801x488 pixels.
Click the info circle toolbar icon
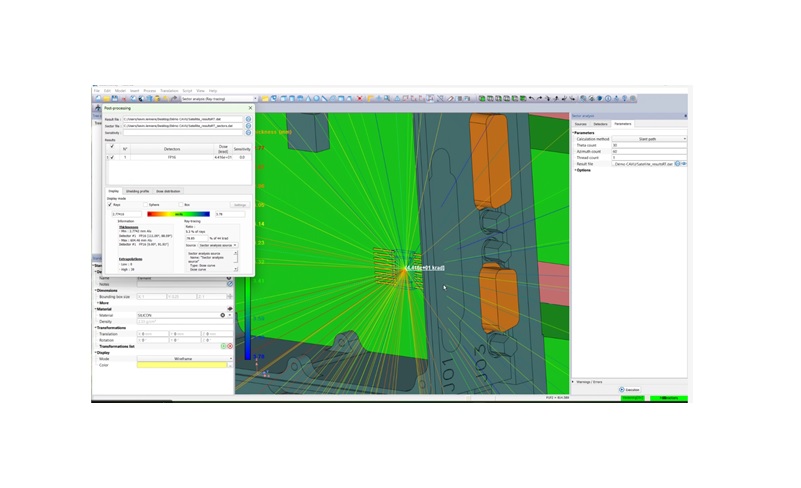coord(608,99)
